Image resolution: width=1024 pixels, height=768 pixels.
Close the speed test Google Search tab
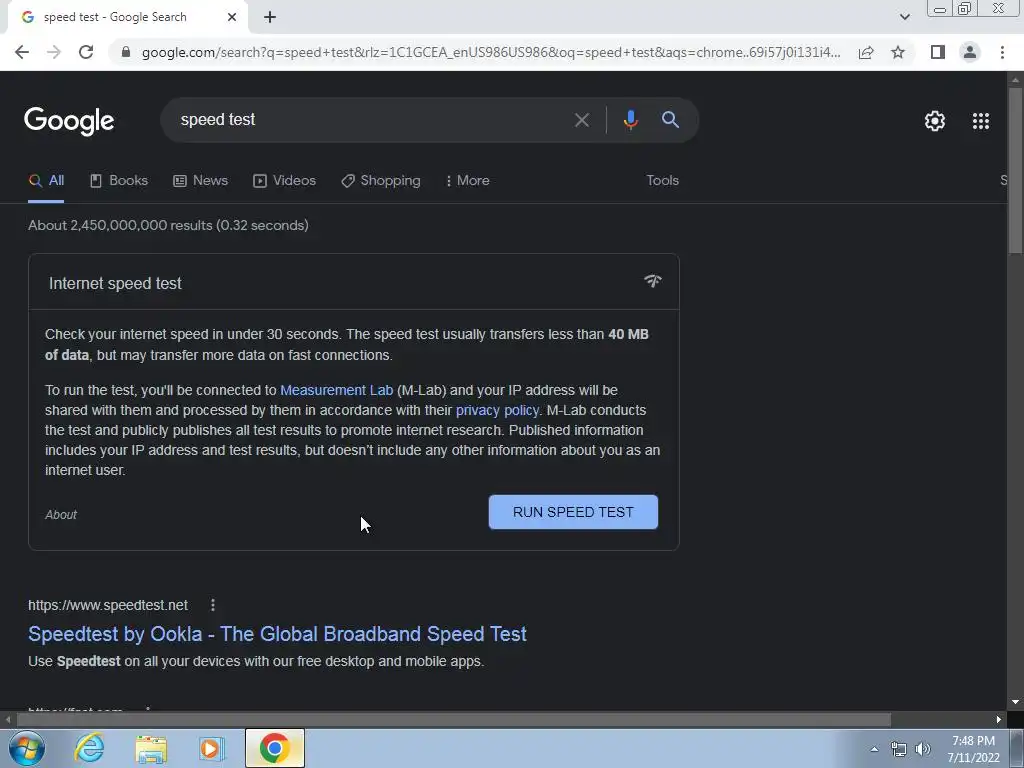[x=232, y=18]
